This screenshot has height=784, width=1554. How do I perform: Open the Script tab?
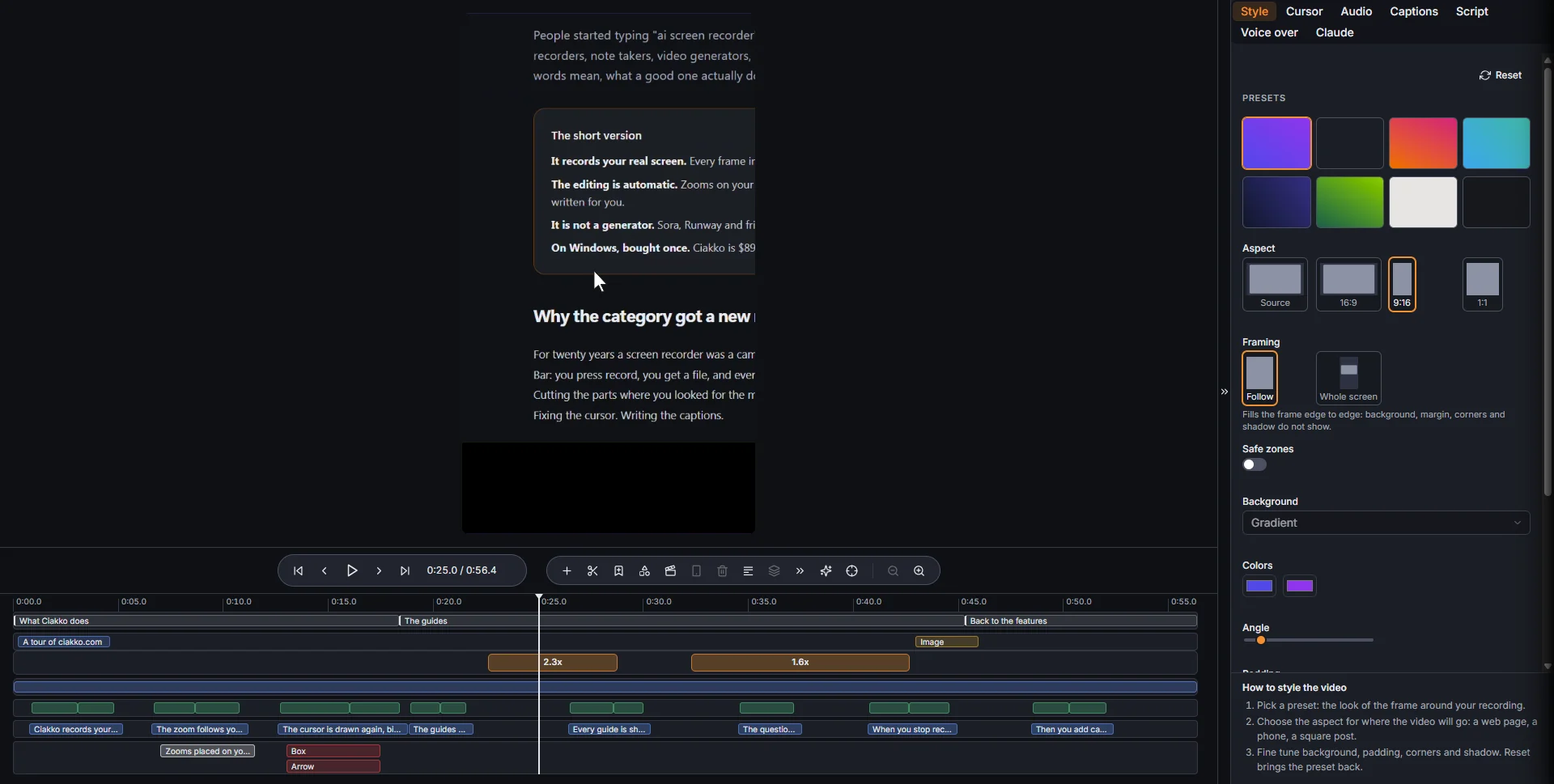click(1471, 11)
